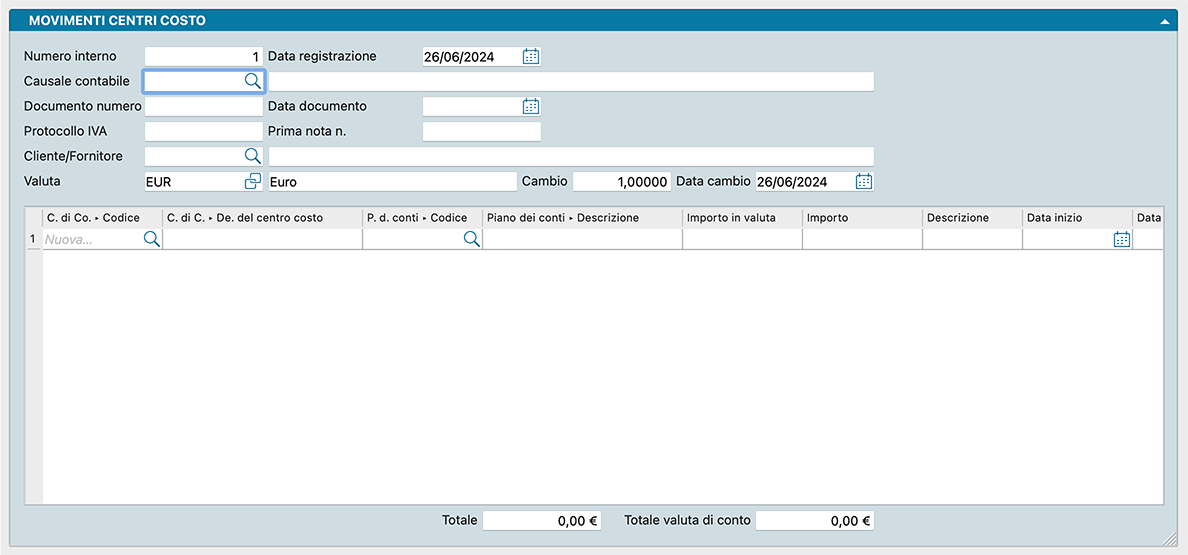Select row 1 via its row number
This screenshot has height=555, width=1188.
pos(33,239)
